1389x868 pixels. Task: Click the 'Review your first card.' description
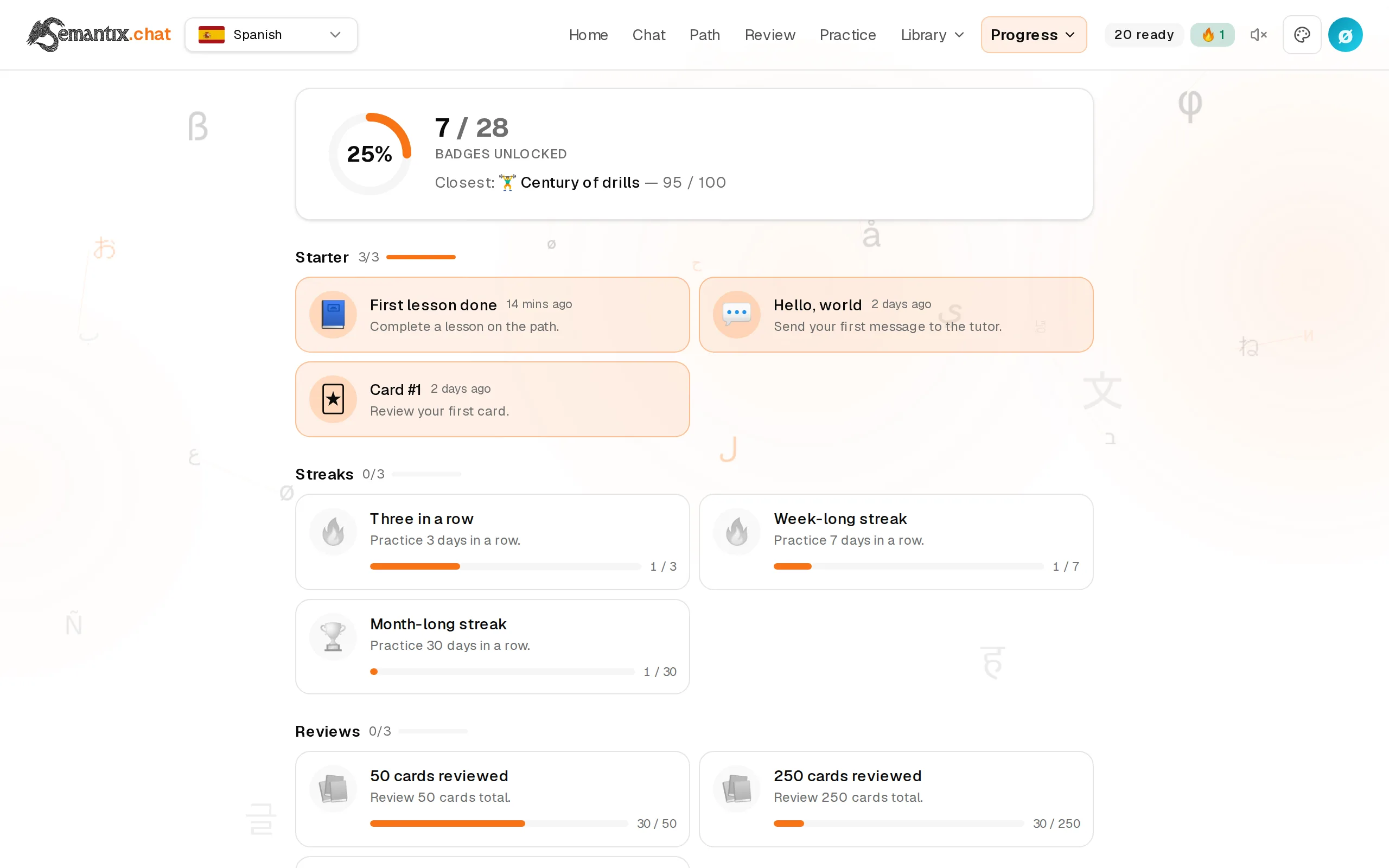pos(439,411)
